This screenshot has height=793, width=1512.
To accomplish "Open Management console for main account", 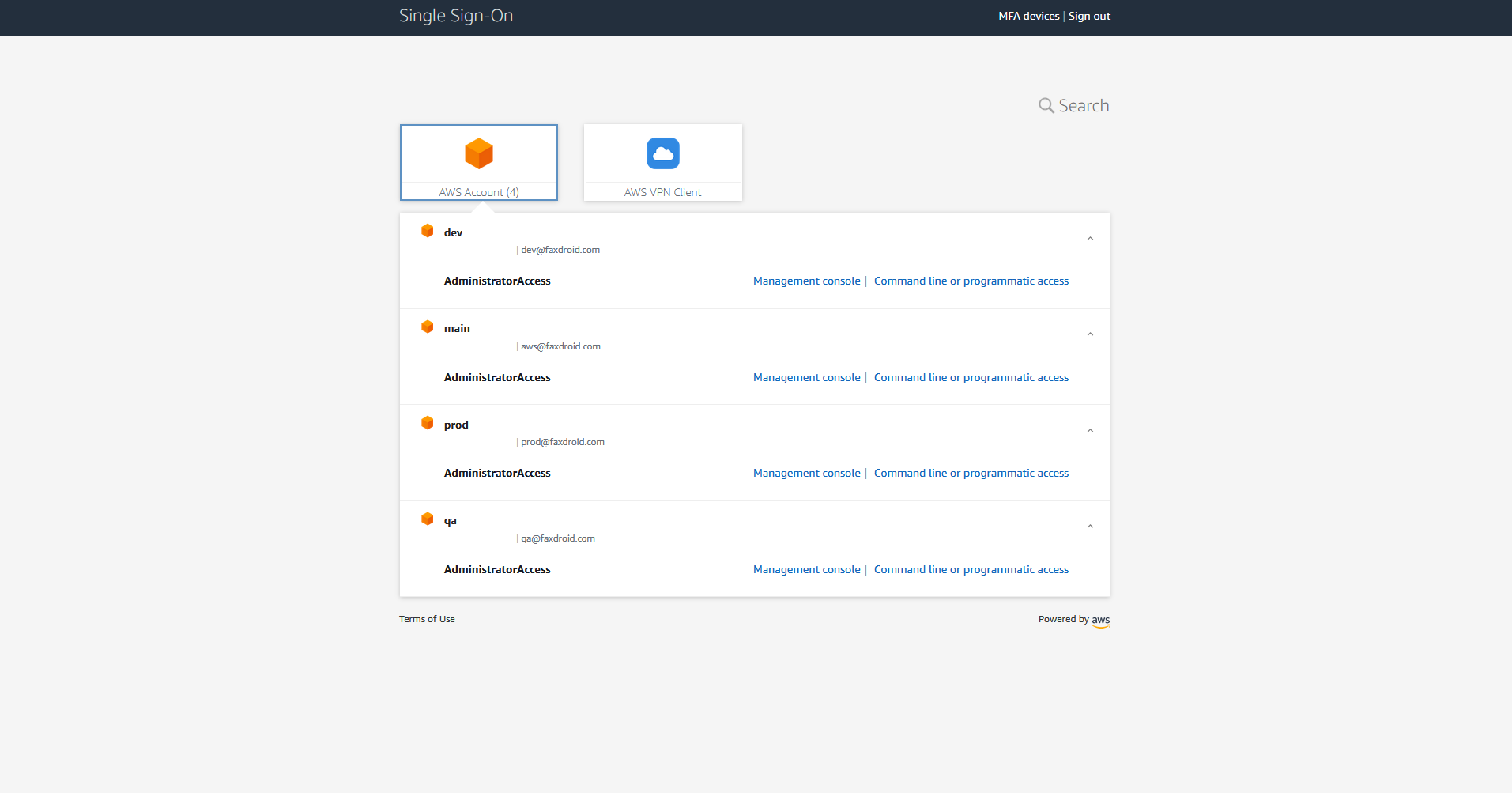I will coord(807,377).
